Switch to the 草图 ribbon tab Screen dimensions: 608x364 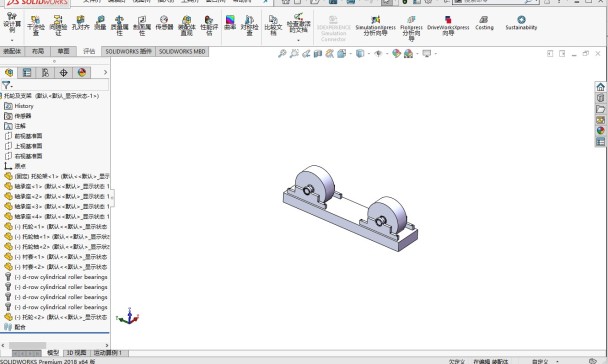tap(63, 51)
